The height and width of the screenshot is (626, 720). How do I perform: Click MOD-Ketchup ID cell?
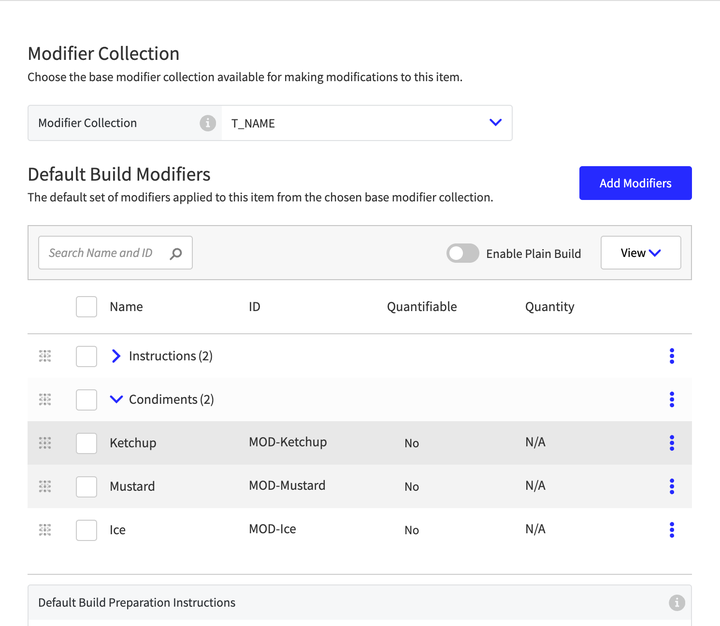[x=288, y=442]
